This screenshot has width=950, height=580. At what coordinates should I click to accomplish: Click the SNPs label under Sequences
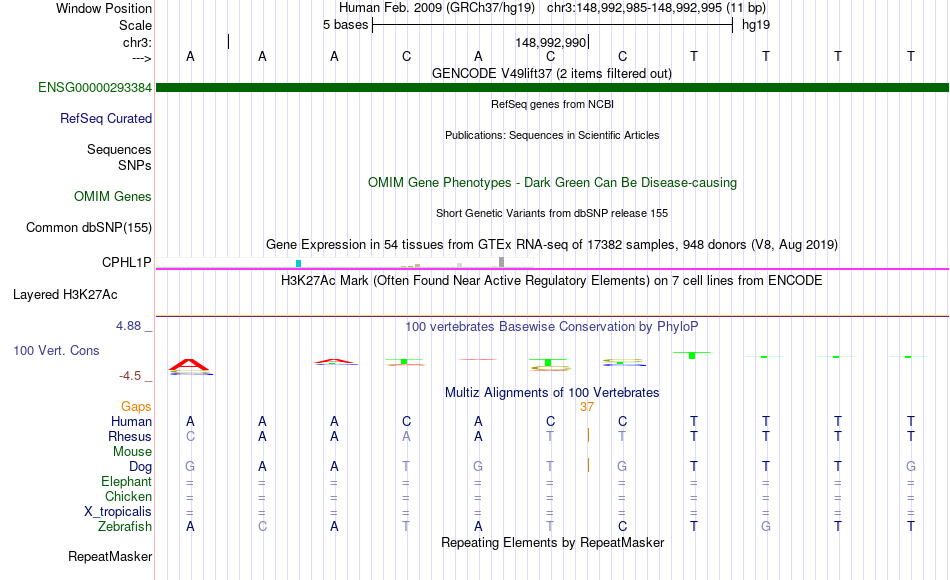pos(135,165)
